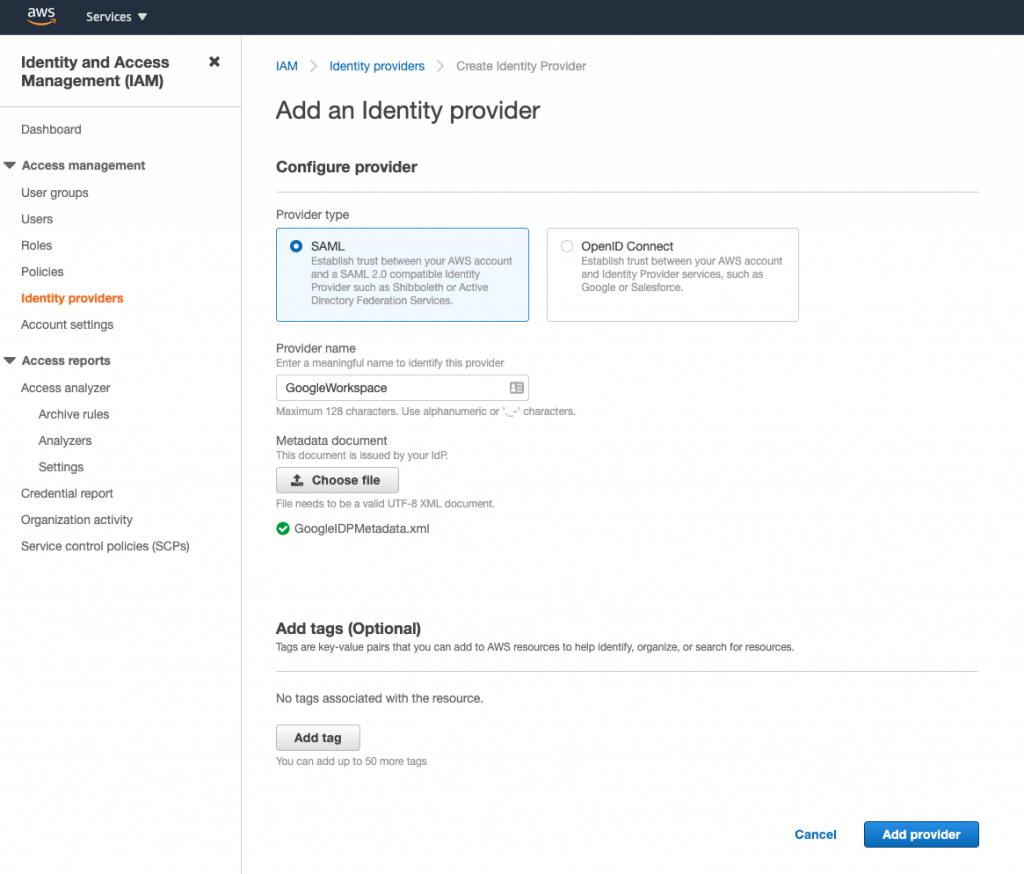
Task: Open the Services menu
Action: coord(115,16)
